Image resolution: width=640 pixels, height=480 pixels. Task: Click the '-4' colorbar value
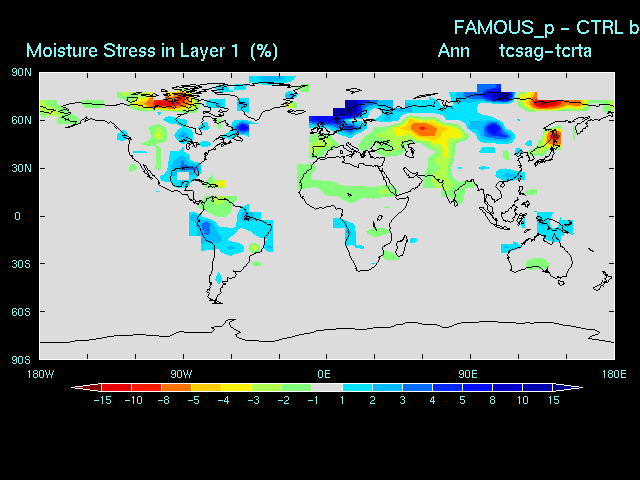223,400
